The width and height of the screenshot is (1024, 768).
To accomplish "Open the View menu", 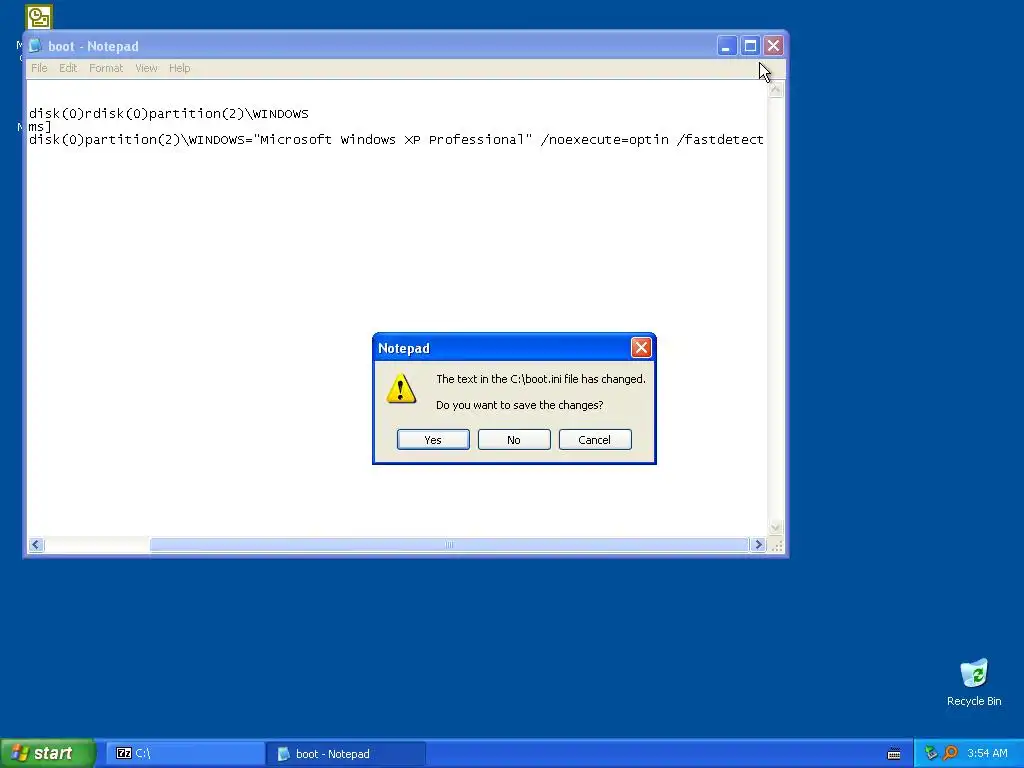I will 146,68.
